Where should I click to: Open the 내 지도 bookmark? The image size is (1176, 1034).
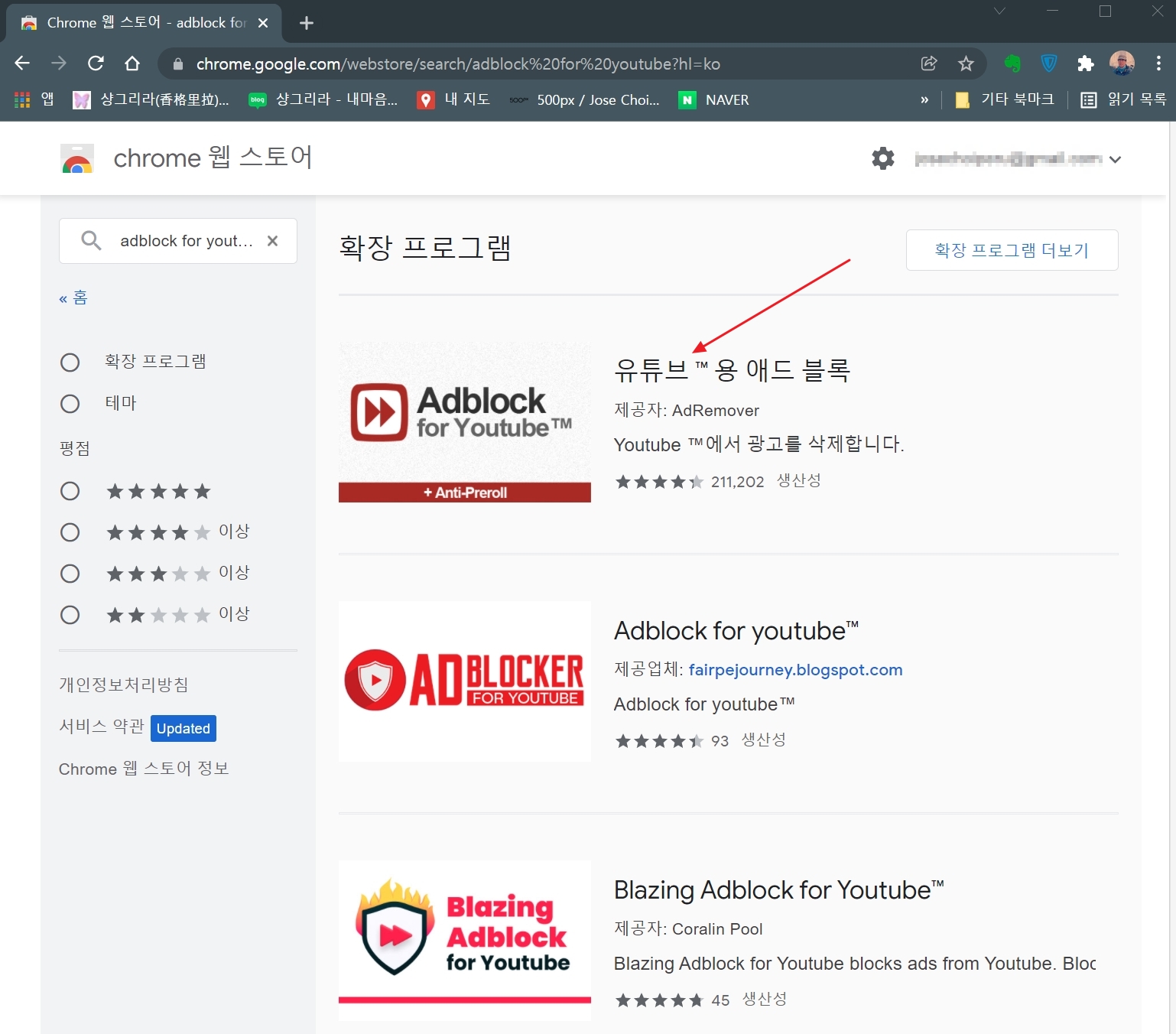click(x=453, y=99)
